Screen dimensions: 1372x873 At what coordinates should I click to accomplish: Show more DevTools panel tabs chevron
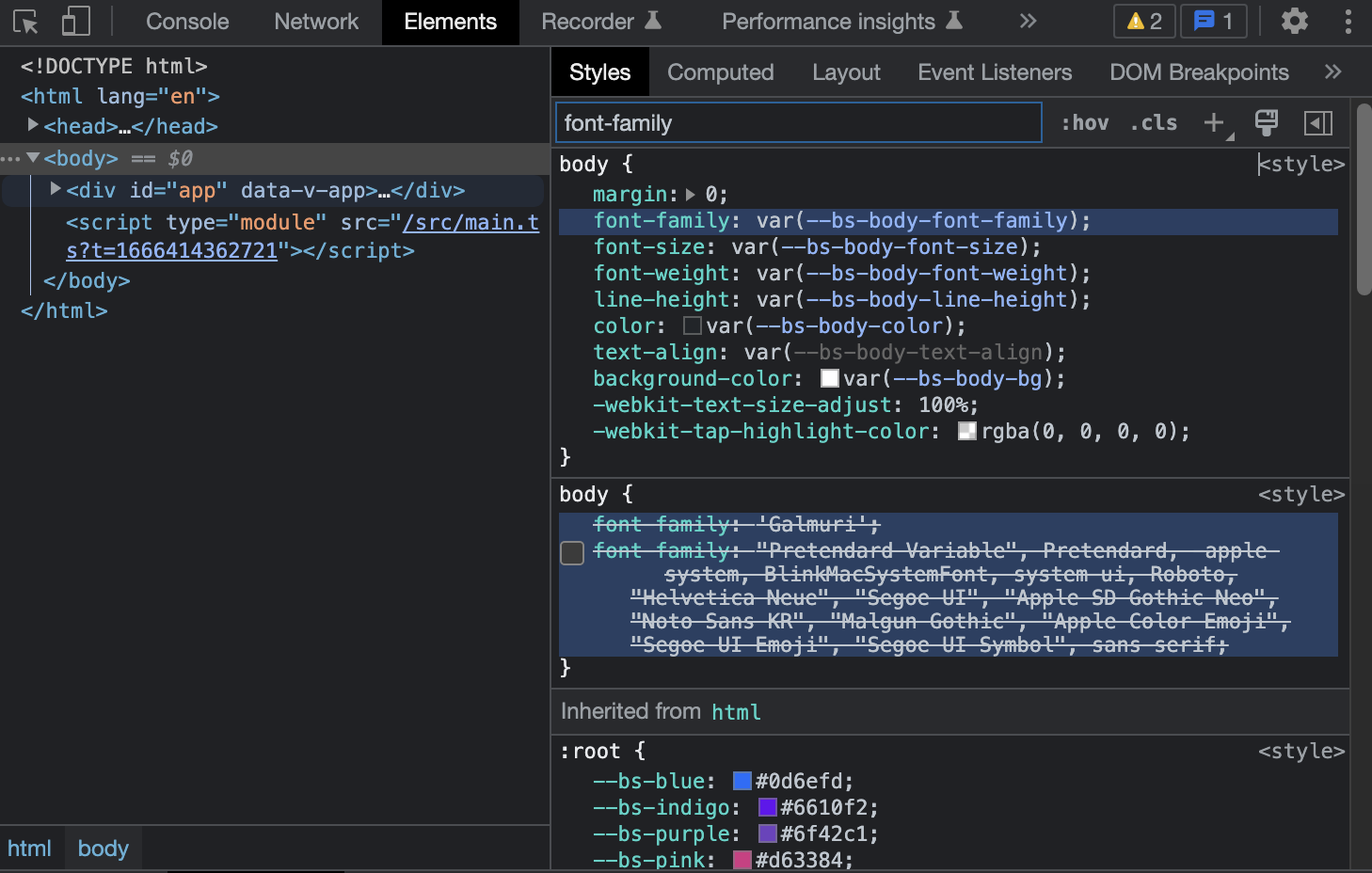[1029, 21]
